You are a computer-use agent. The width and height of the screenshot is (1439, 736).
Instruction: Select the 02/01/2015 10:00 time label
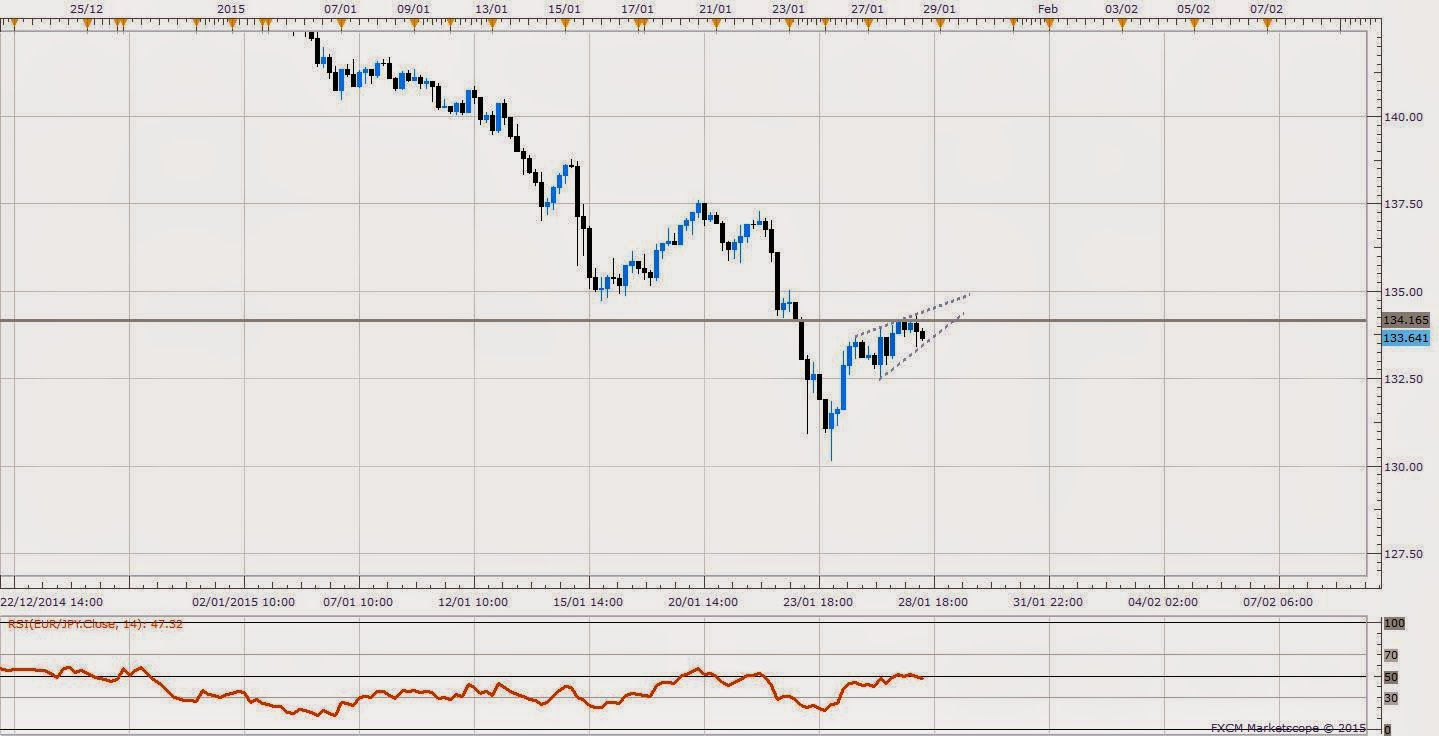tap(243, 602)
